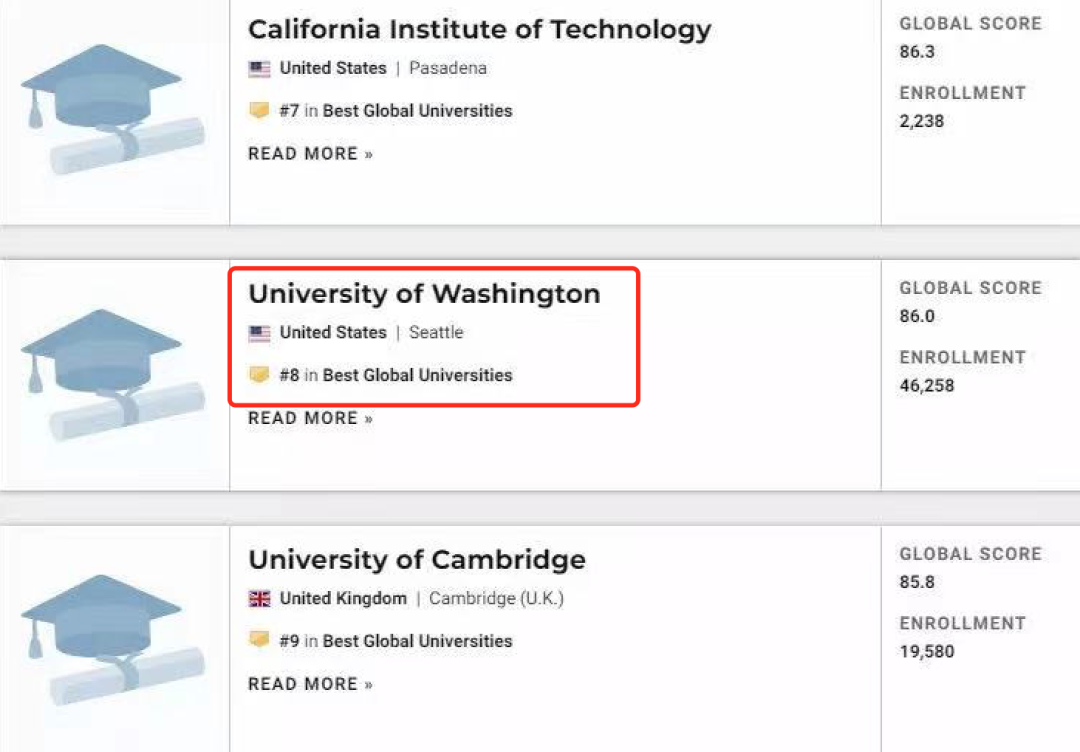Viewport: 1080px width, 752px height.
Task: Click Best Global Universities link for Washington
Action: click(417, 376)
